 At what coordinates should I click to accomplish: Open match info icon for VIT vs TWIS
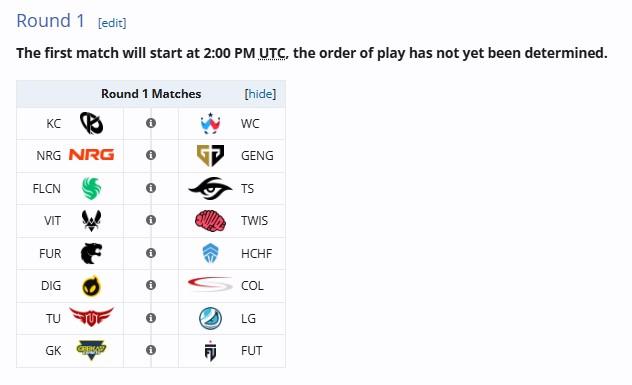tap(151, 220)
